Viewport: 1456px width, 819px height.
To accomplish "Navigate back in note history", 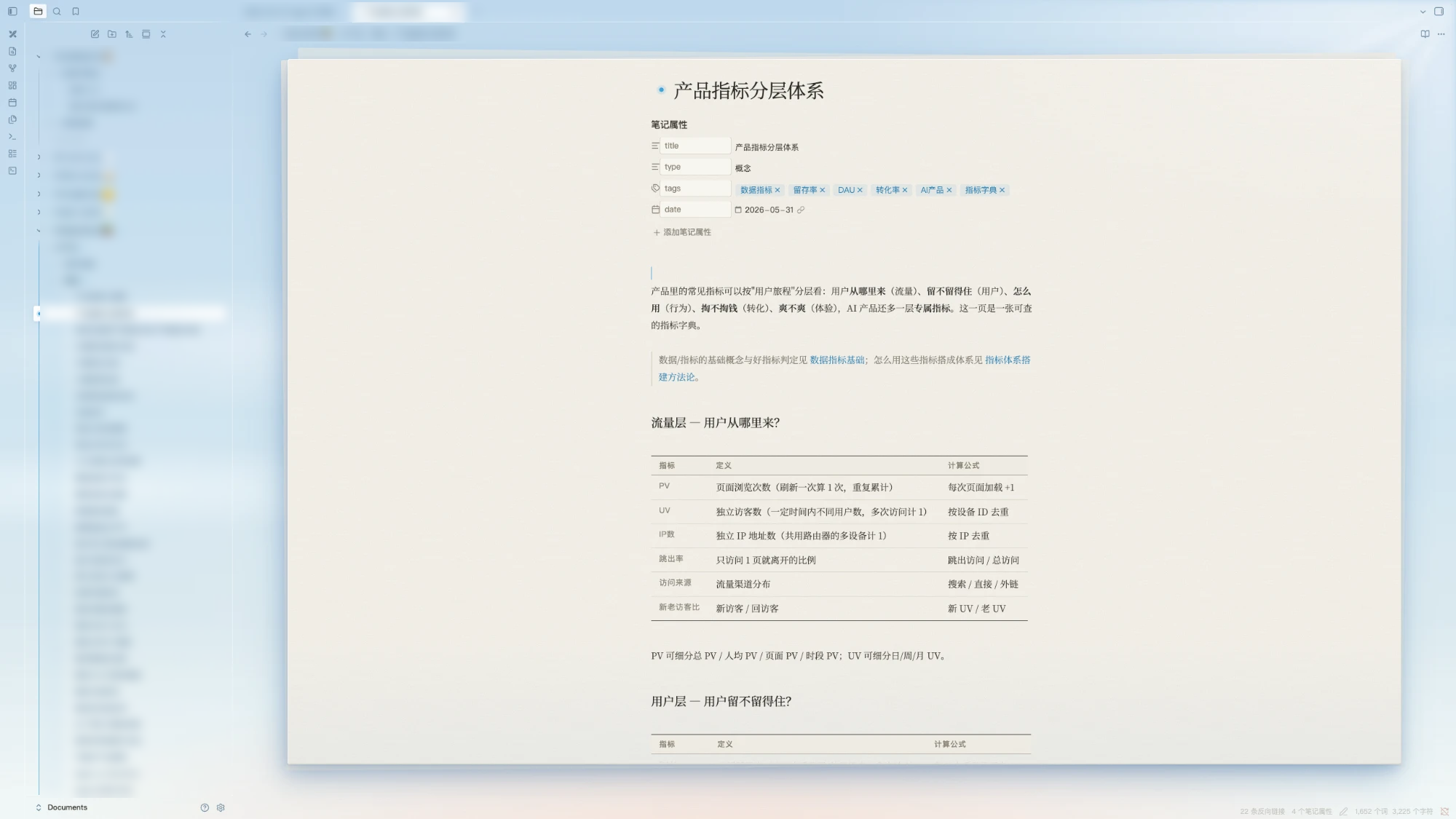I will click(248, 34).
